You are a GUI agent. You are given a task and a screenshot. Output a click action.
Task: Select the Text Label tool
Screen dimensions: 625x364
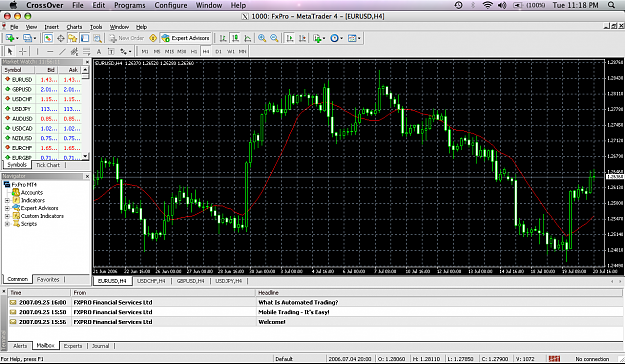pos(111,51)
